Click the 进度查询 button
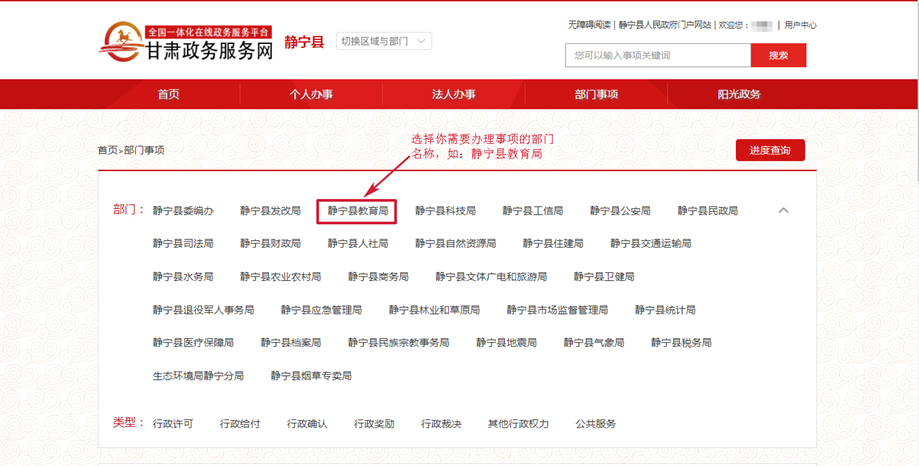The width and height of the screenshot is (919, 466). [x=770, y=150]
